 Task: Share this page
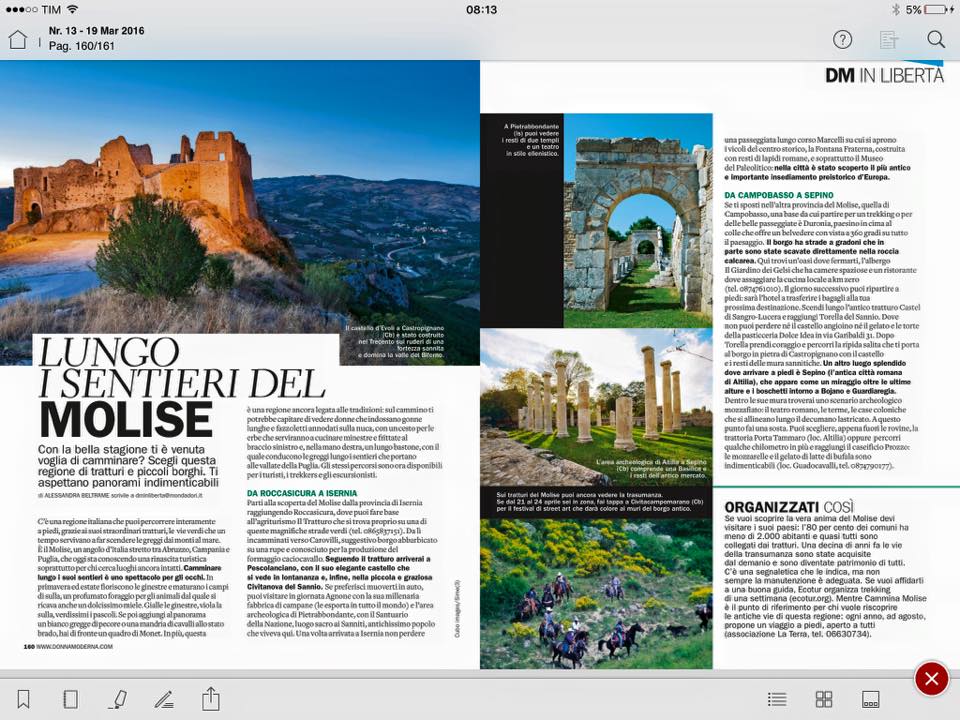(x=211, y=698)
